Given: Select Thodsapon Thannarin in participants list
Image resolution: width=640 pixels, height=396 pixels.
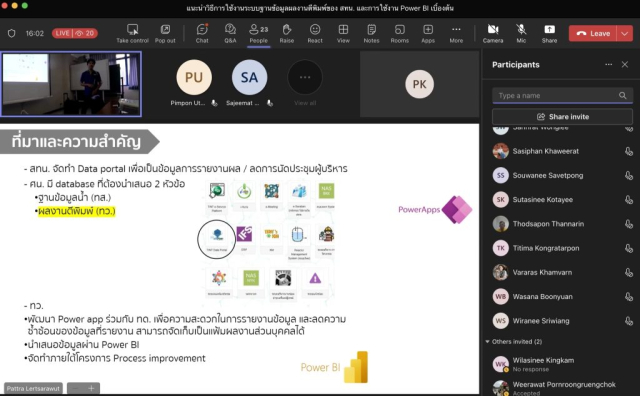Looking at the screenshot, I should [562, 224].
